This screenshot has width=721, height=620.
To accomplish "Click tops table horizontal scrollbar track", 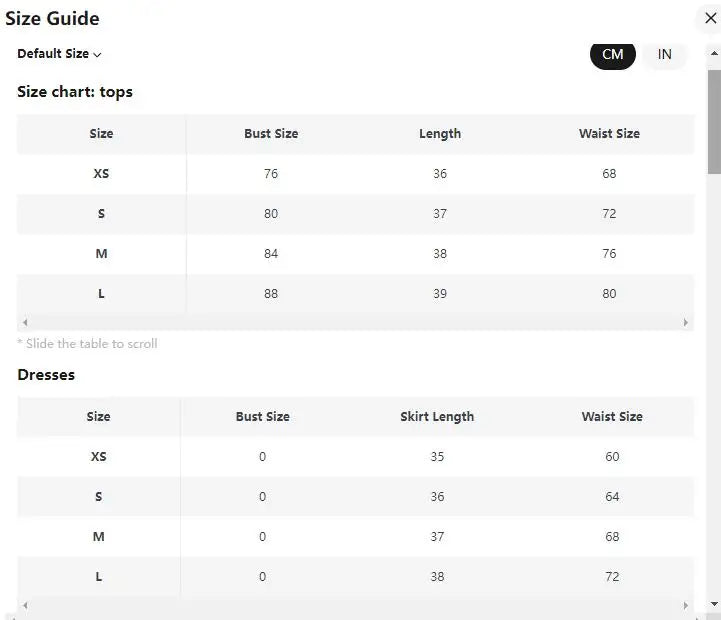I will [355, 323].
